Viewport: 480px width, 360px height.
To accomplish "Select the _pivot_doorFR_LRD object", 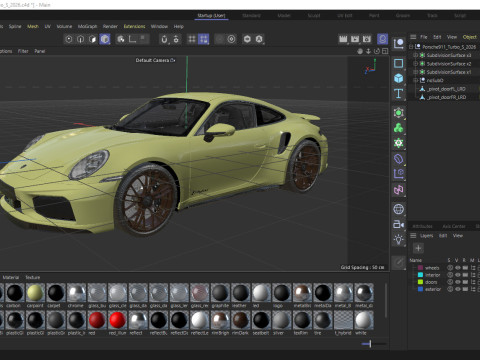I will point(446,97).
